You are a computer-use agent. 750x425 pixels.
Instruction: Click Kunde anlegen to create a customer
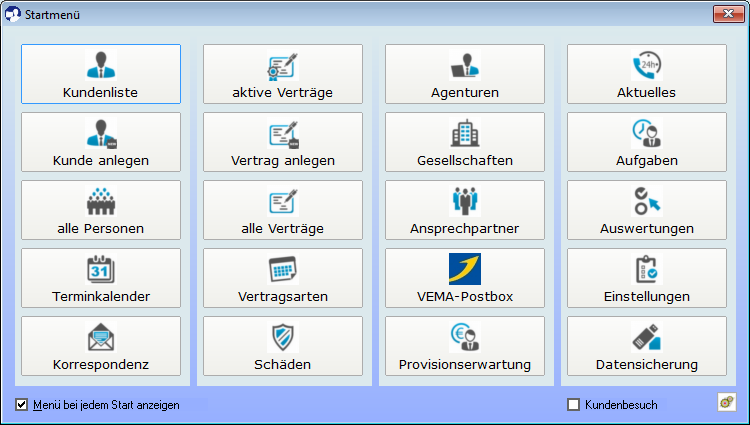pos(101,142)
